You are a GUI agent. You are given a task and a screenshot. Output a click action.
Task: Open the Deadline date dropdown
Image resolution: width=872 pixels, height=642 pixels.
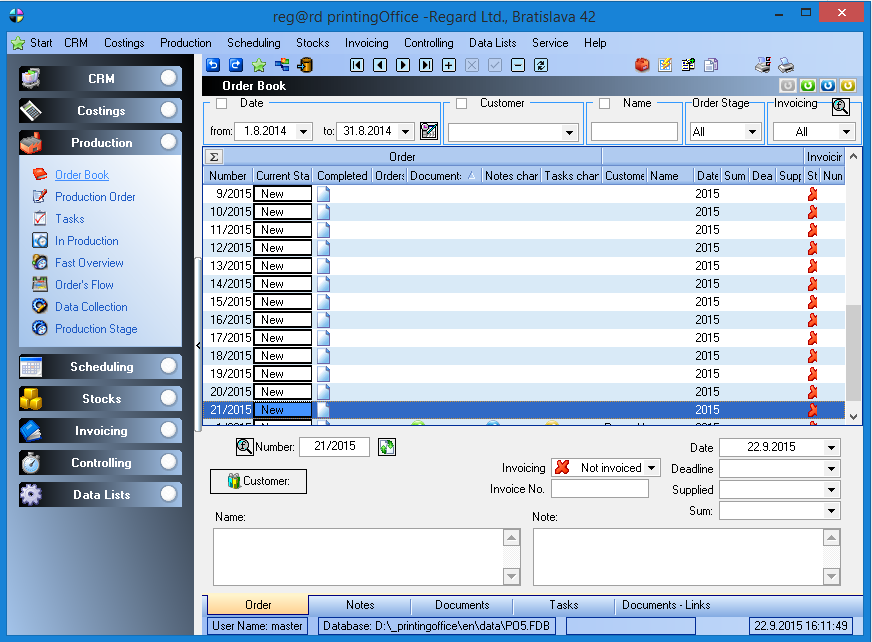click(x=831, y=468)
